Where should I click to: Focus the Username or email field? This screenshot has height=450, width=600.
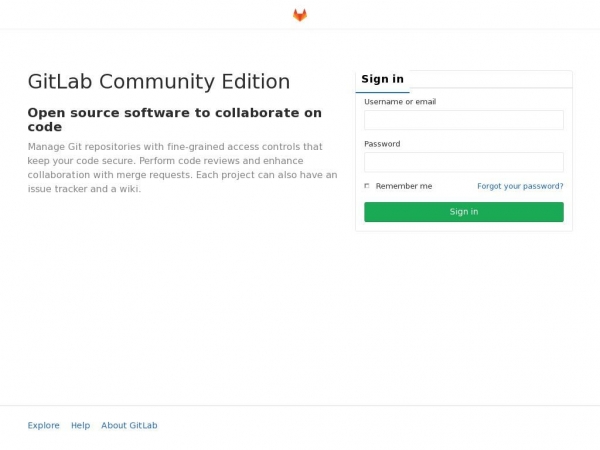[x=463, y=120]
